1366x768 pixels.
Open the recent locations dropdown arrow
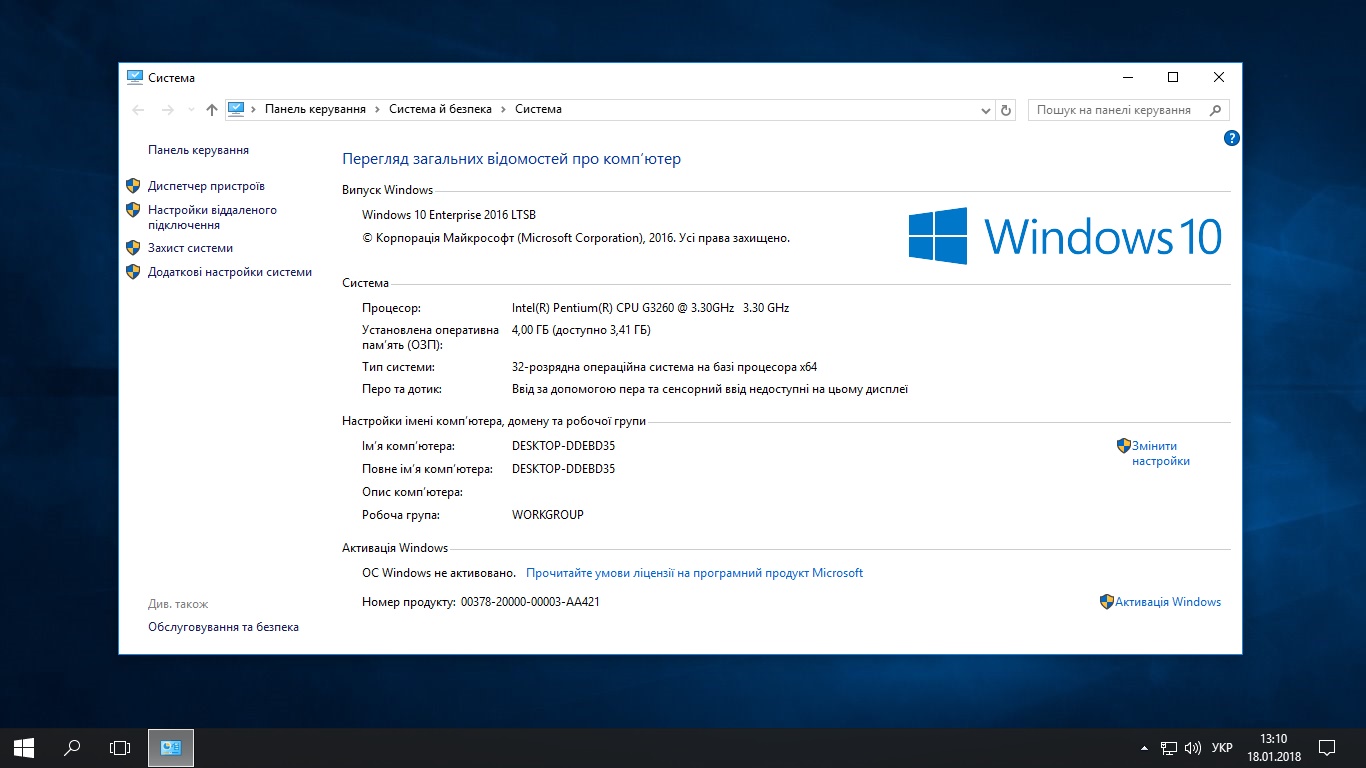pos(191,110)
